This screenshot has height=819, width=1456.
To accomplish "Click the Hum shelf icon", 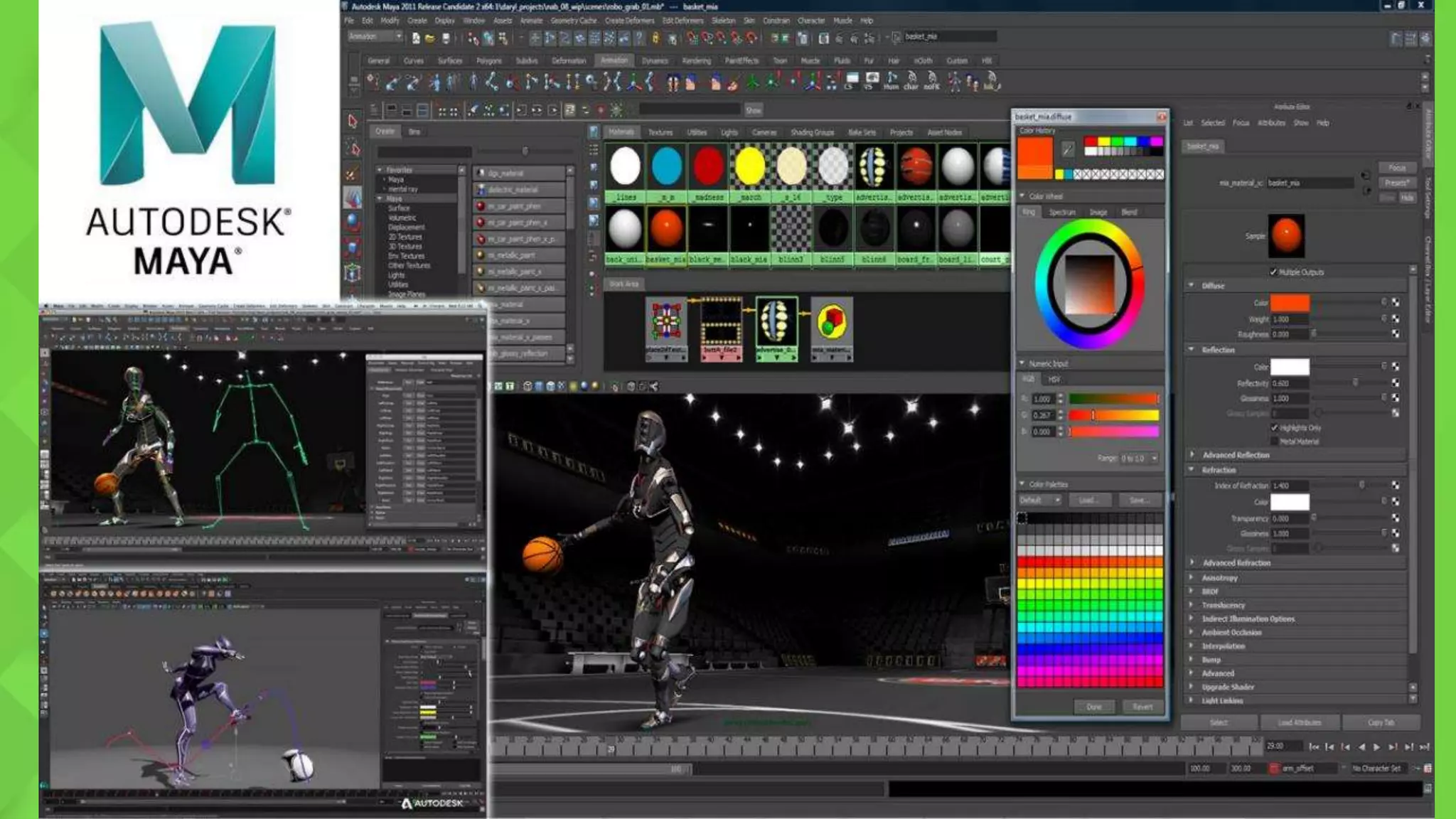I will point(891,81).
